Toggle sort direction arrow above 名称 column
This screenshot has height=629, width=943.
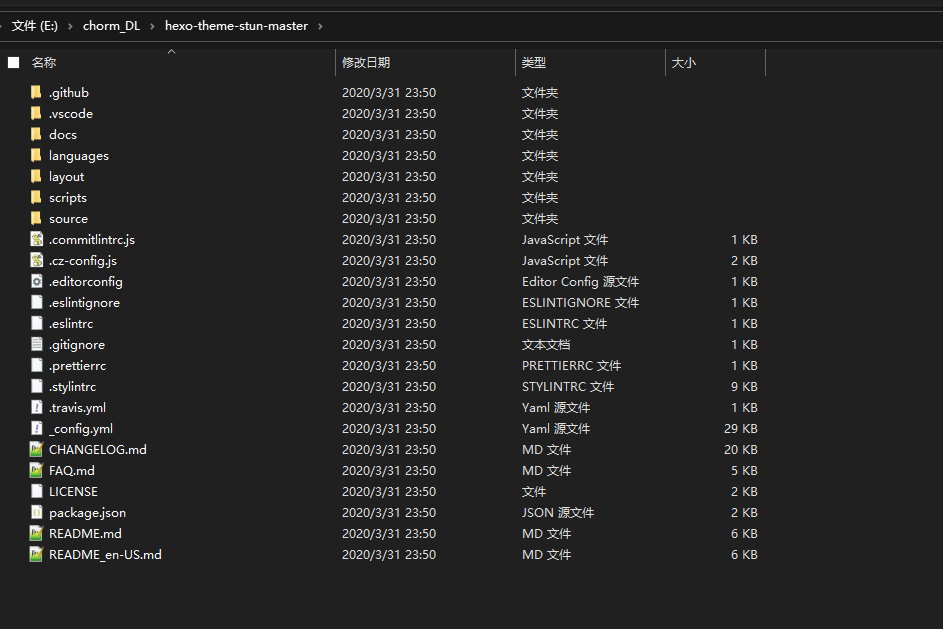click(171, 52)
